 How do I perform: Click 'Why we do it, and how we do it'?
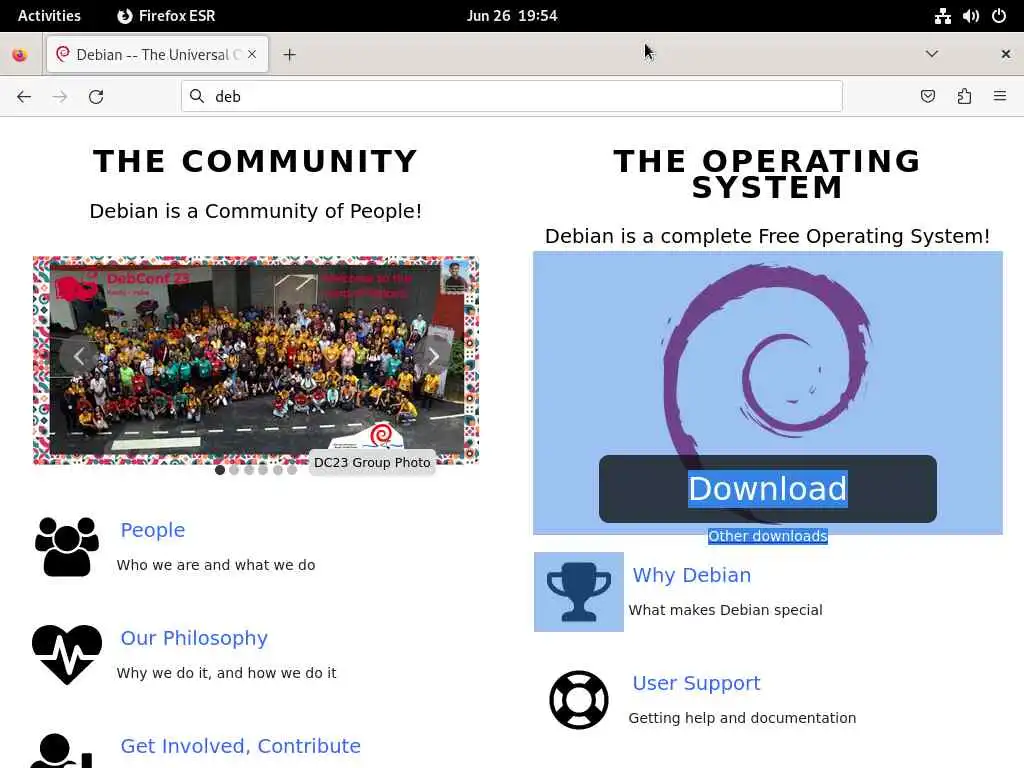pos(227,673)
